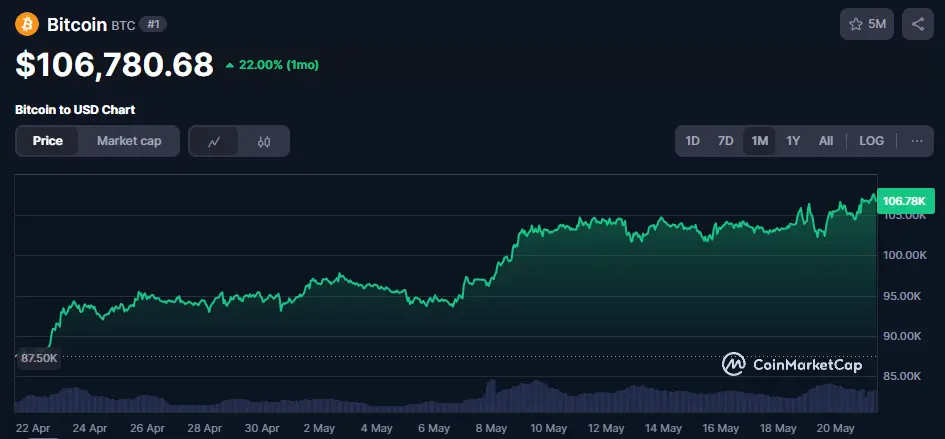
Task: Click the 6 May date label
Action: [x=434, y=428]
